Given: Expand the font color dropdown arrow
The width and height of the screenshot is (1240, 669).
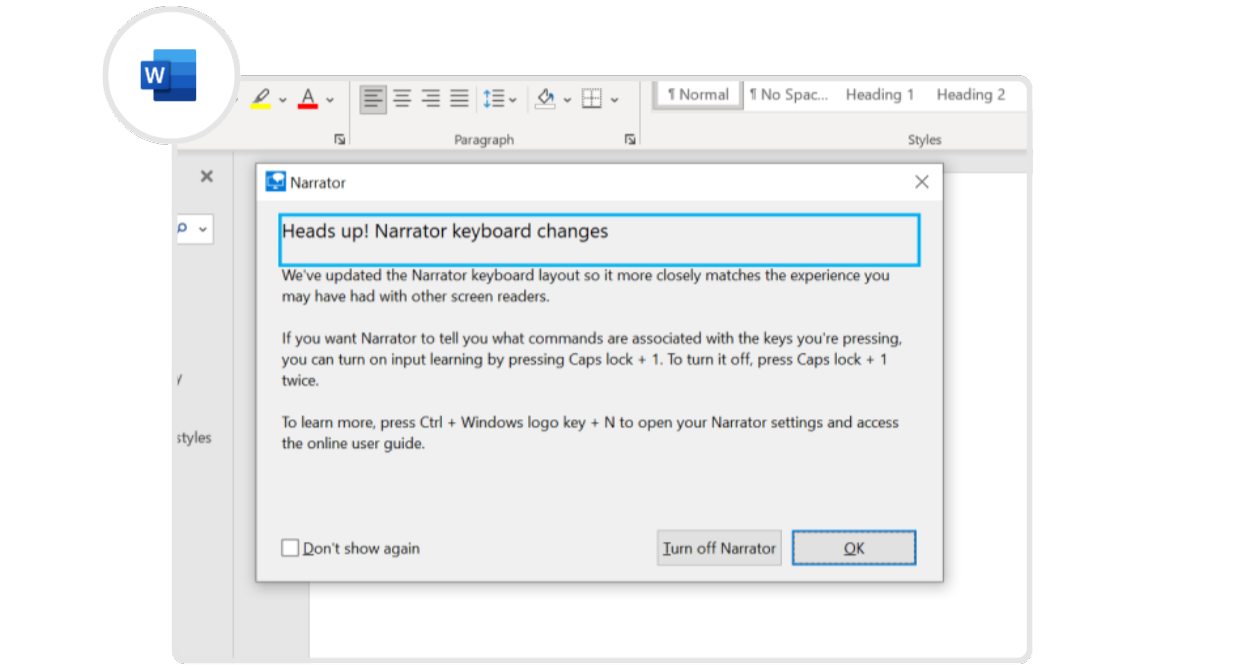Looking at the screenshot, I should 330,99.
